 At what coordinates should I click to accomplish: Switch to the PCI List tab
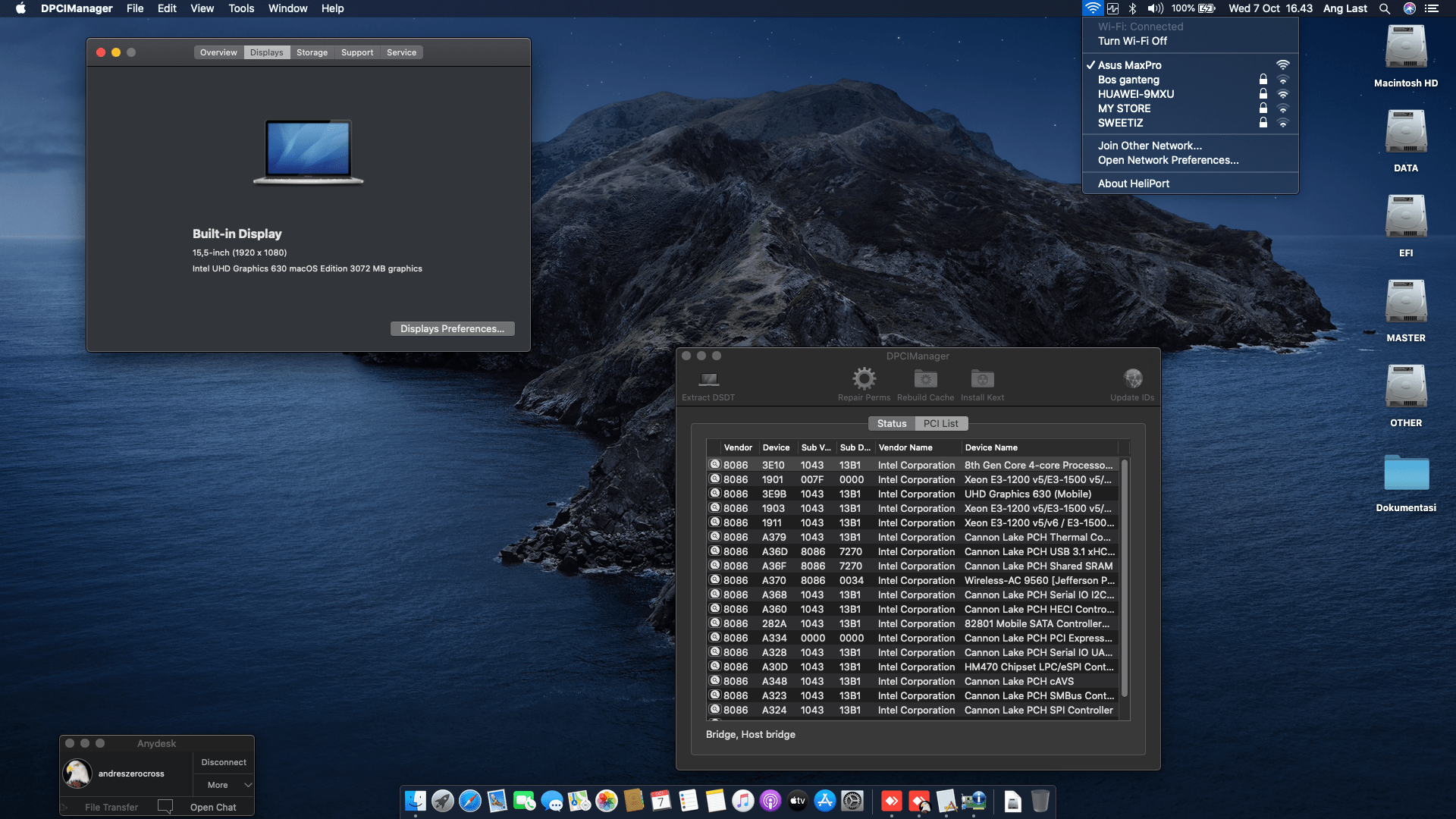tap(940, 423)
